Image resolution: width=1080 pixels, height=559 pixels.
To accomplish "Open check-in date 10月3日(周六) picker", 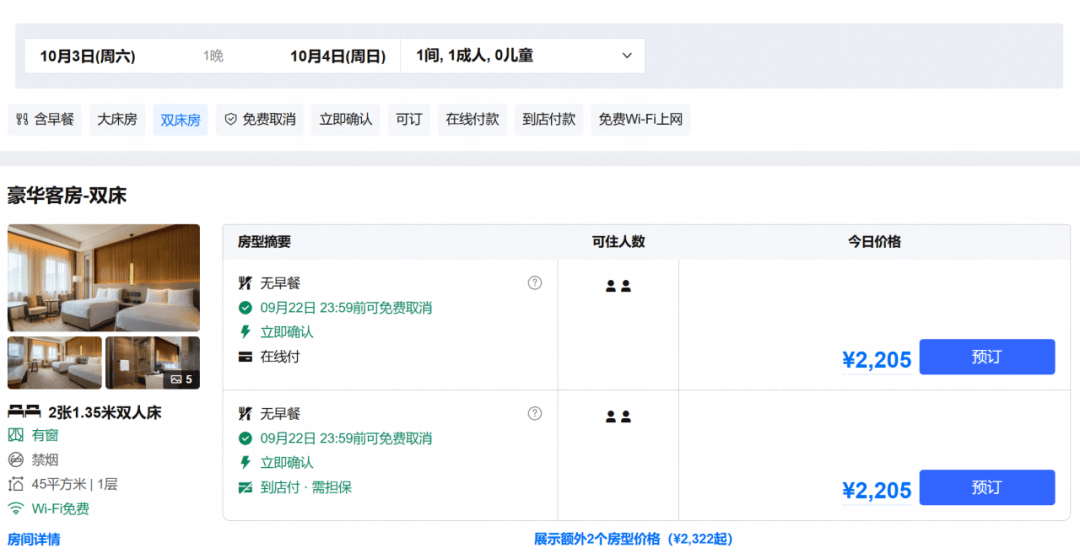I will tap(87, 56).
